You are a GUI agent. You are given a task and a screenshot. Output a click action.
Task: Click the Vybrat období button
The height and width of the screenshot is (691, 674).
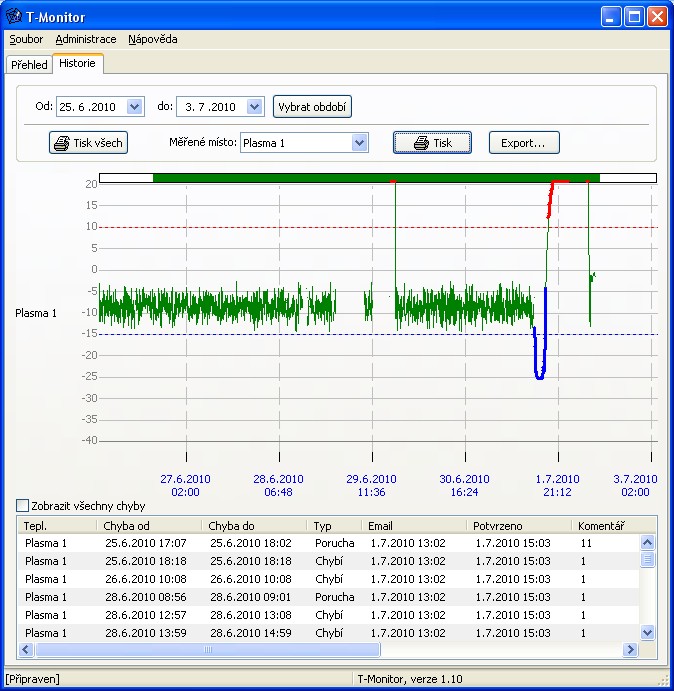coord(312,107)
